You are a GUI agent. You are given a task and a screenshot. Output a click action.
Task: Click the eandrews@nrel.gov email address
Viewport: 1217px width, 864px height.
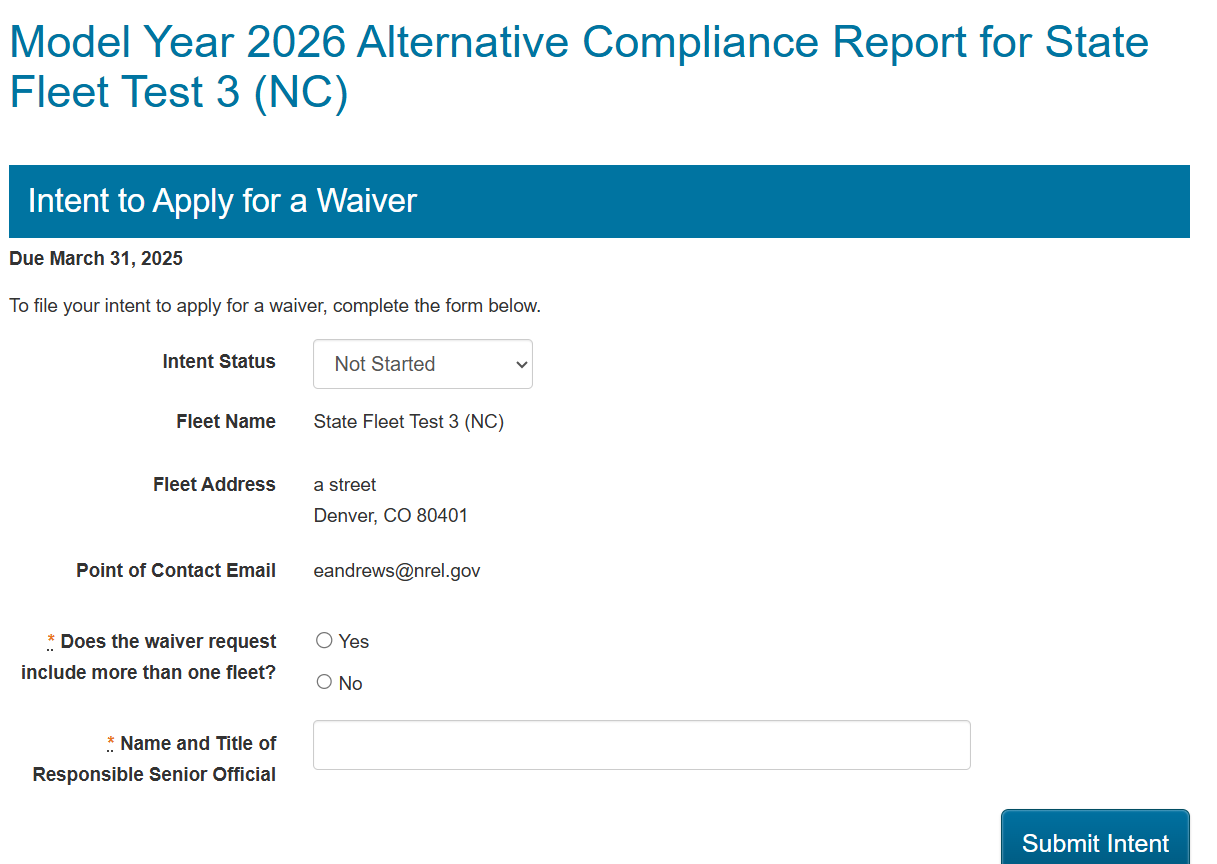coord(397,571)
